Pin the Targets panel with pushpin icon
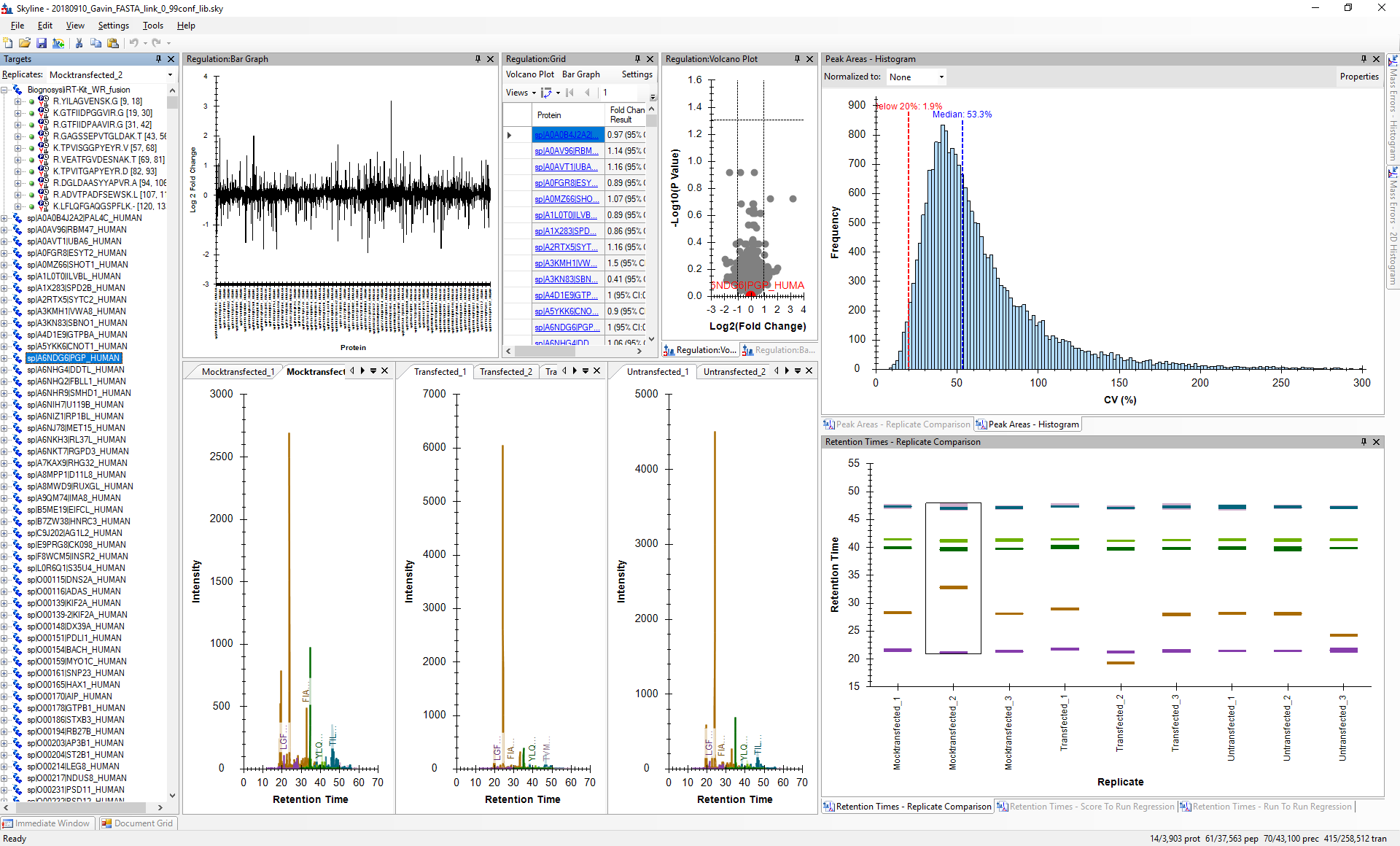 [x=158, y=59]
